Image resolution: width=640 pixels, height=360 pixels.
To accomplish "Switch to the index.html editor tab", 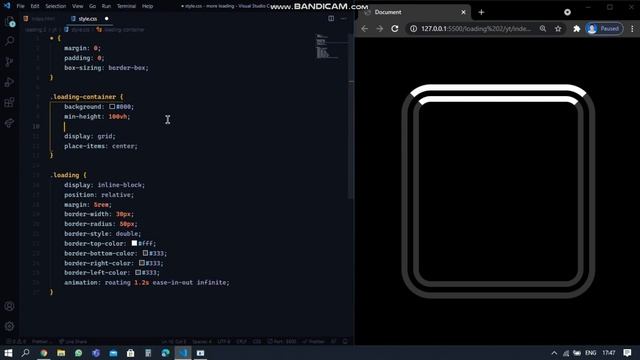I will pyautogui.click(x=42, y=19).
